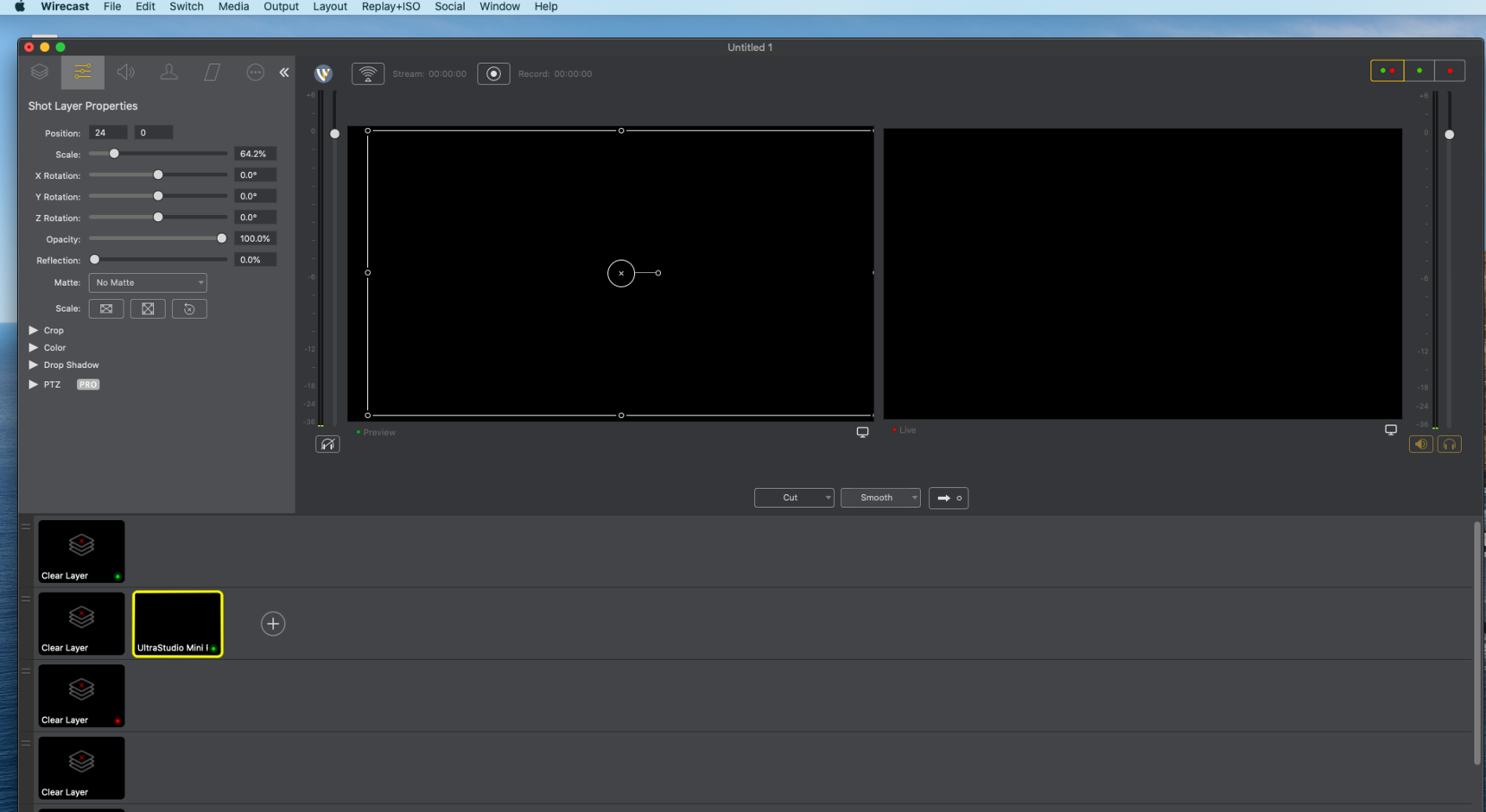Click the preview rotation center handle
The image size is (1486, 812).
coord(621,273)
